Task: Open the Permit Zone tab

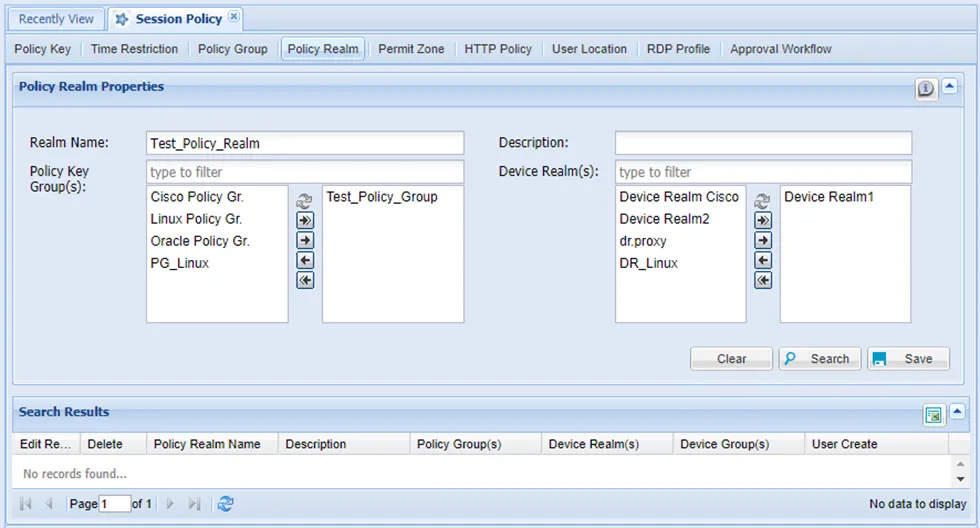Action: click(411, 49)
